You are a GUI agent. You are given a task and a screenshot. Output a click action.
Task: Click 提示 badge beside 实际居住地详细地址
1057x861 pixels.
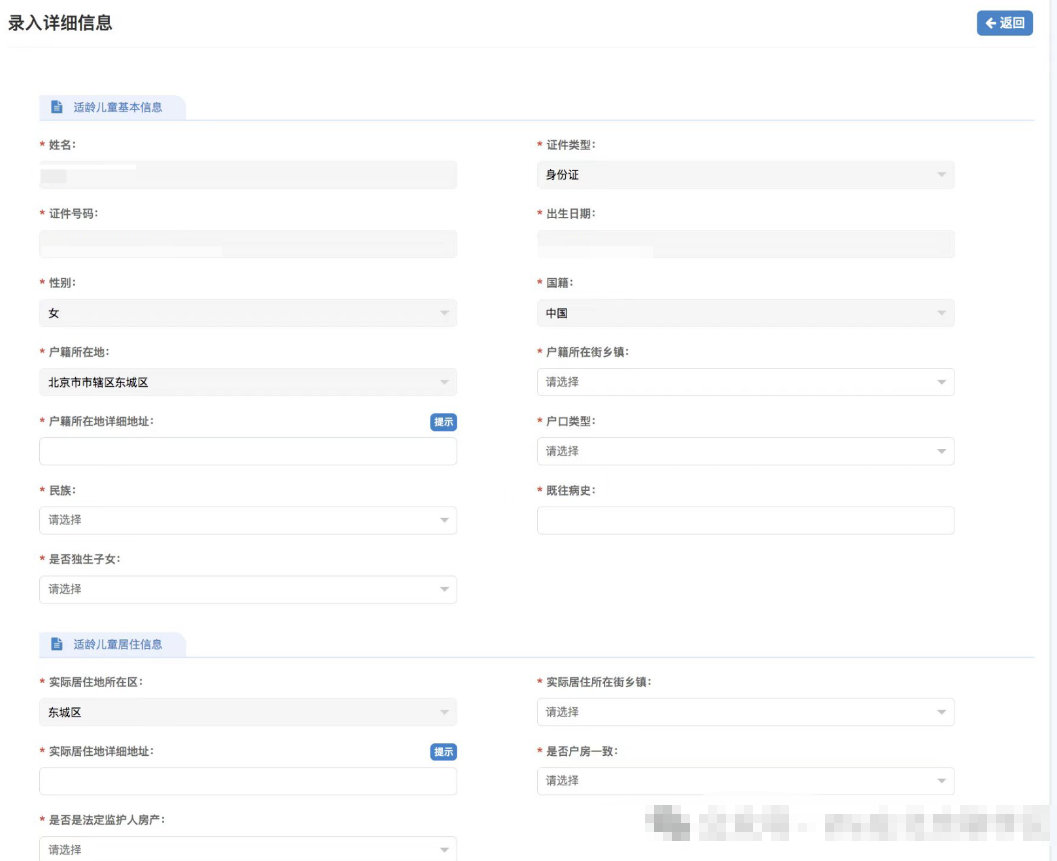point(443,752)
